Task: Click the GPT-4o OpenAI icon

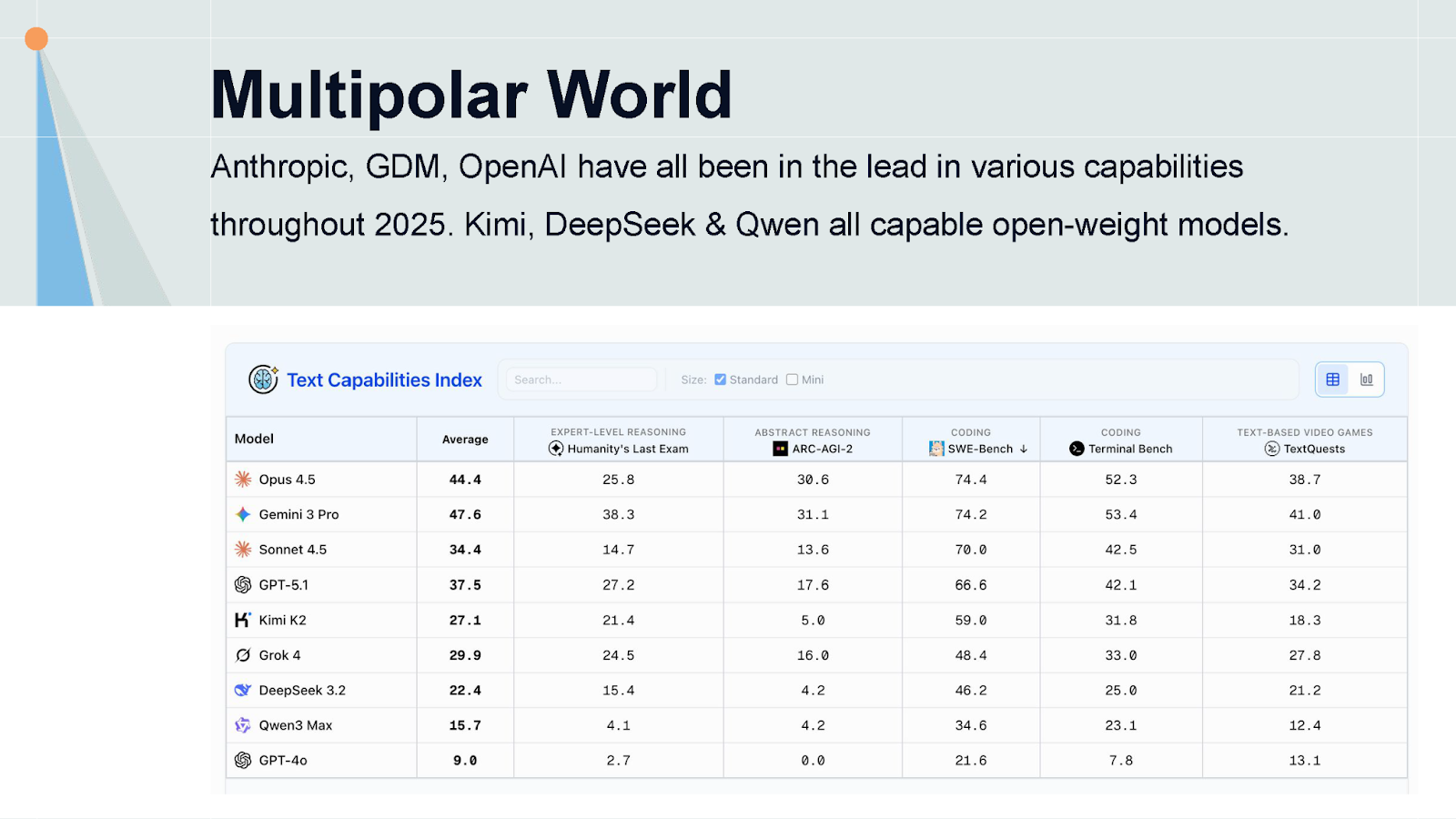Action: coord(243,761)
